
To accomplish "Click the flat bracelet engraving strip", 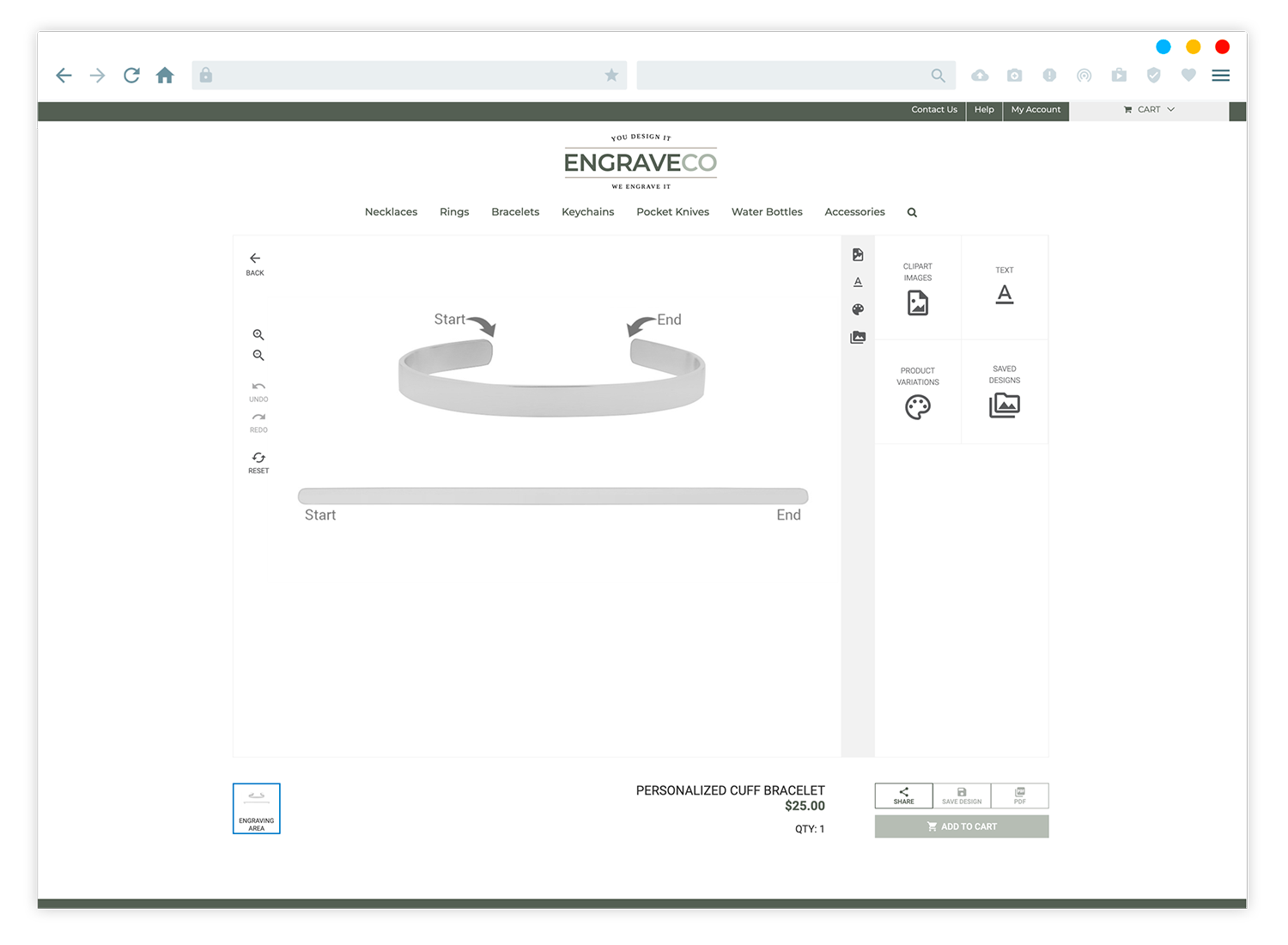I will tap(552, 496).
